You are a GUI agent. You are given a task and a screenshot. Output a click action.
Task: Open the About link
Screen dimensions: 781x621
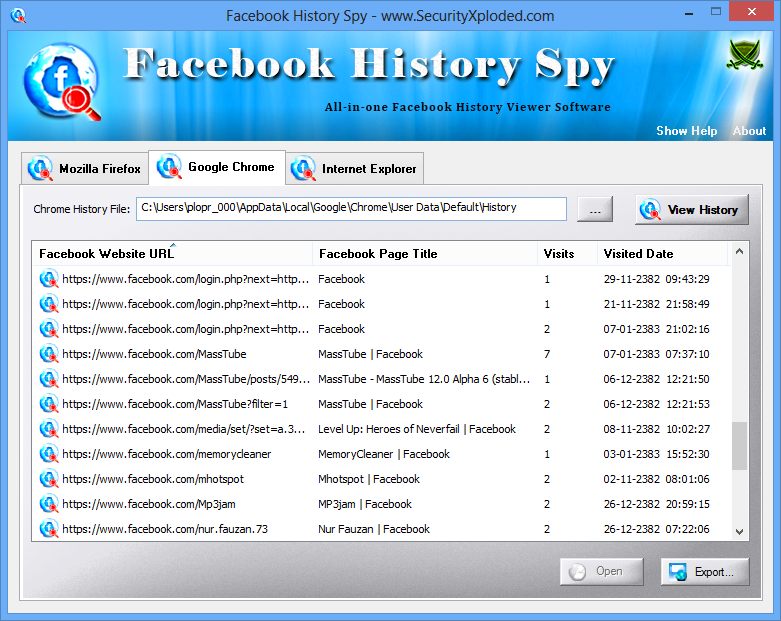coord(749,131)
